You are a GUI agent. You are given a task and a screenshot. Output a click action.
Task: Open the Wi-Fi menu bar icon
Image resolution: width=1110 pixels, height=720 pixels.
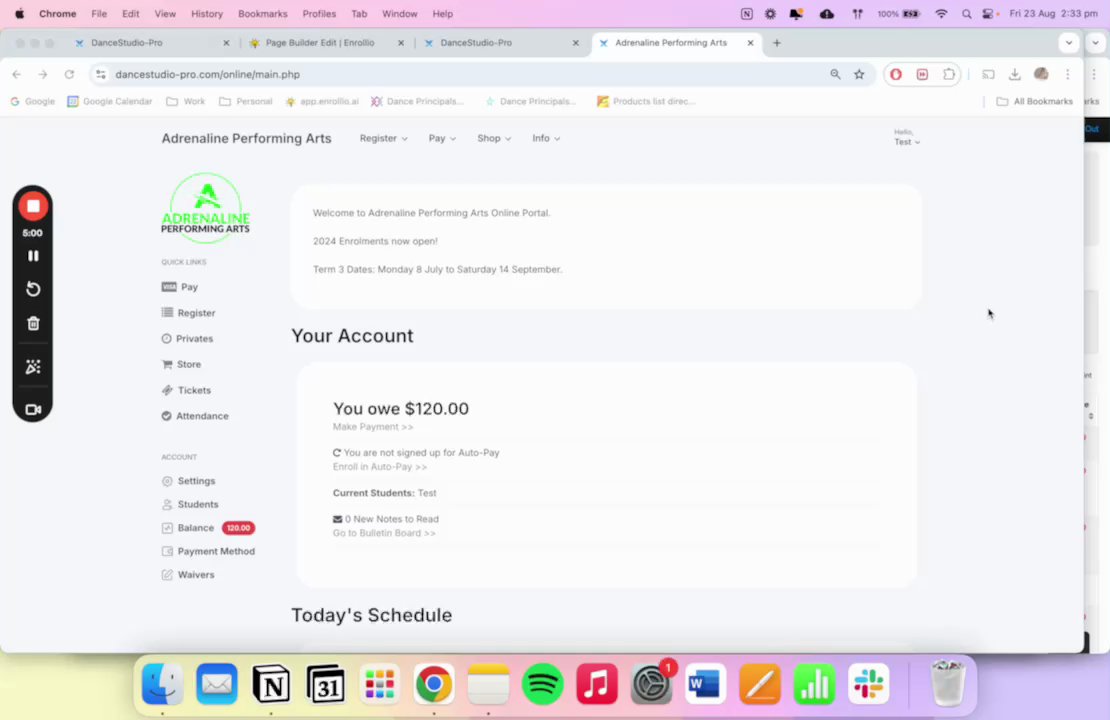point(941,13)
